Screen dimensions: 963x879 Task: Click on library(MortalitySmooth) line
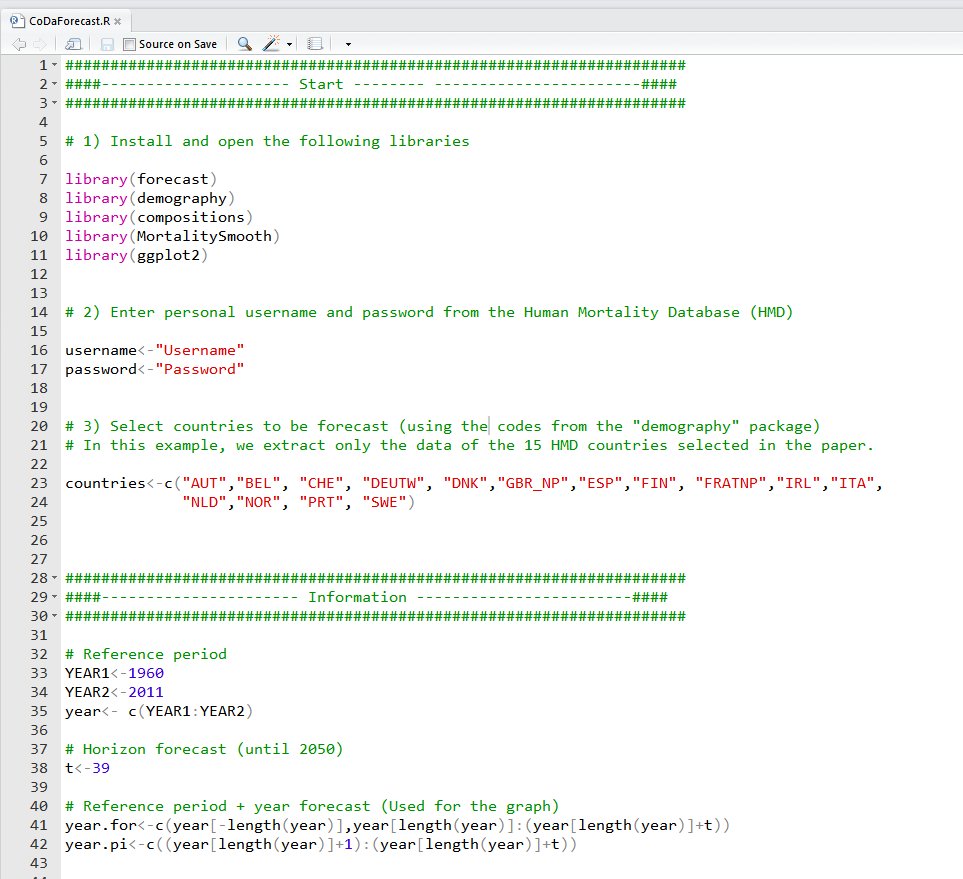[173, 236]
